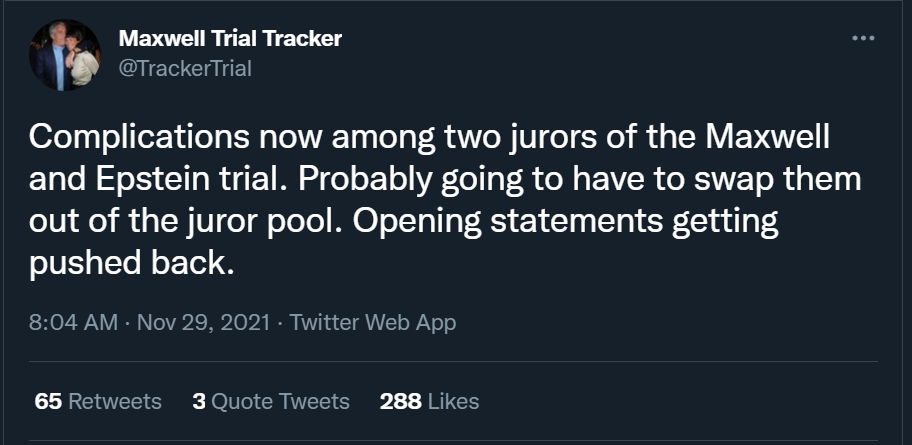Show the 3 Quote Tweets
The width and height of the screenshot is (912, 445).
(271, 401)
